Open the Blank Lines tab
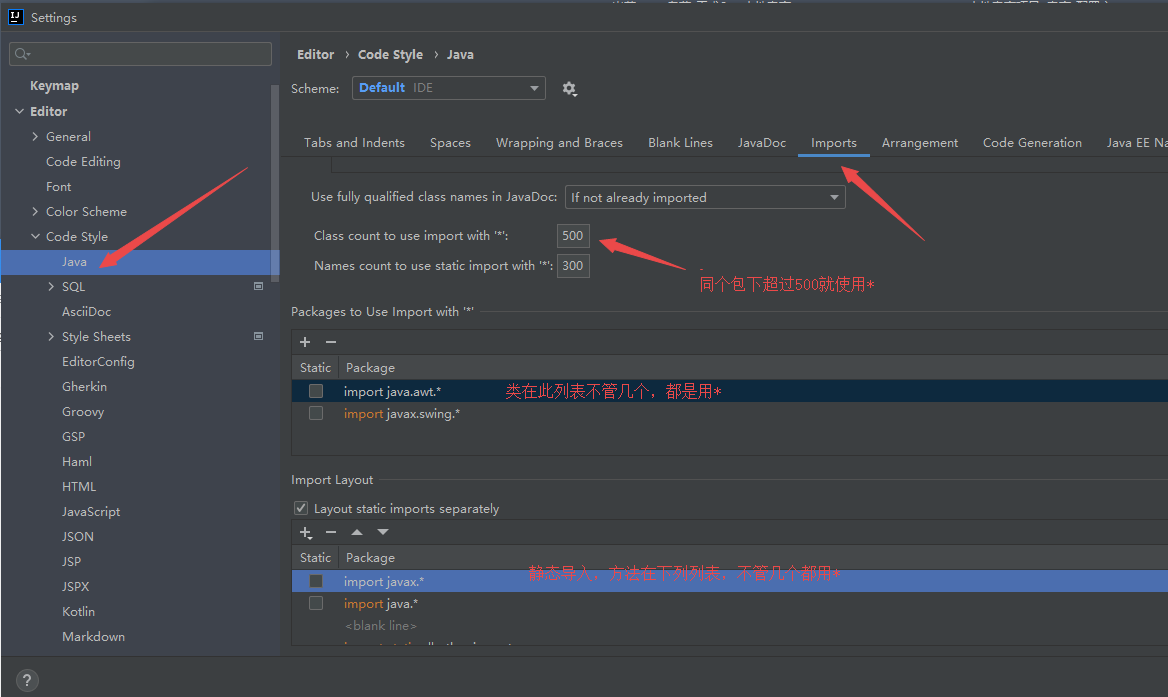The height and width of the screenshot is (697, 1168). [680, 142]
